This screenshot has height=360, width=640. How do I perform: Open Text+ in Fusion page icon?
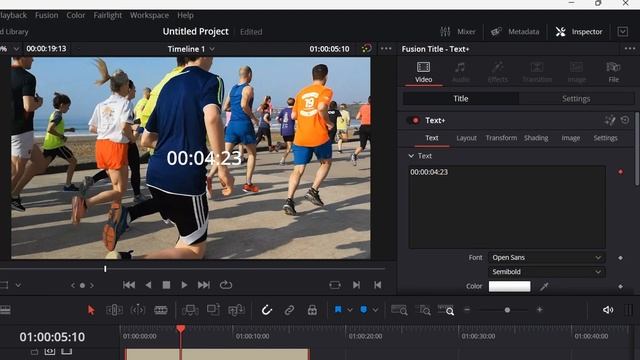pos(610,120)
